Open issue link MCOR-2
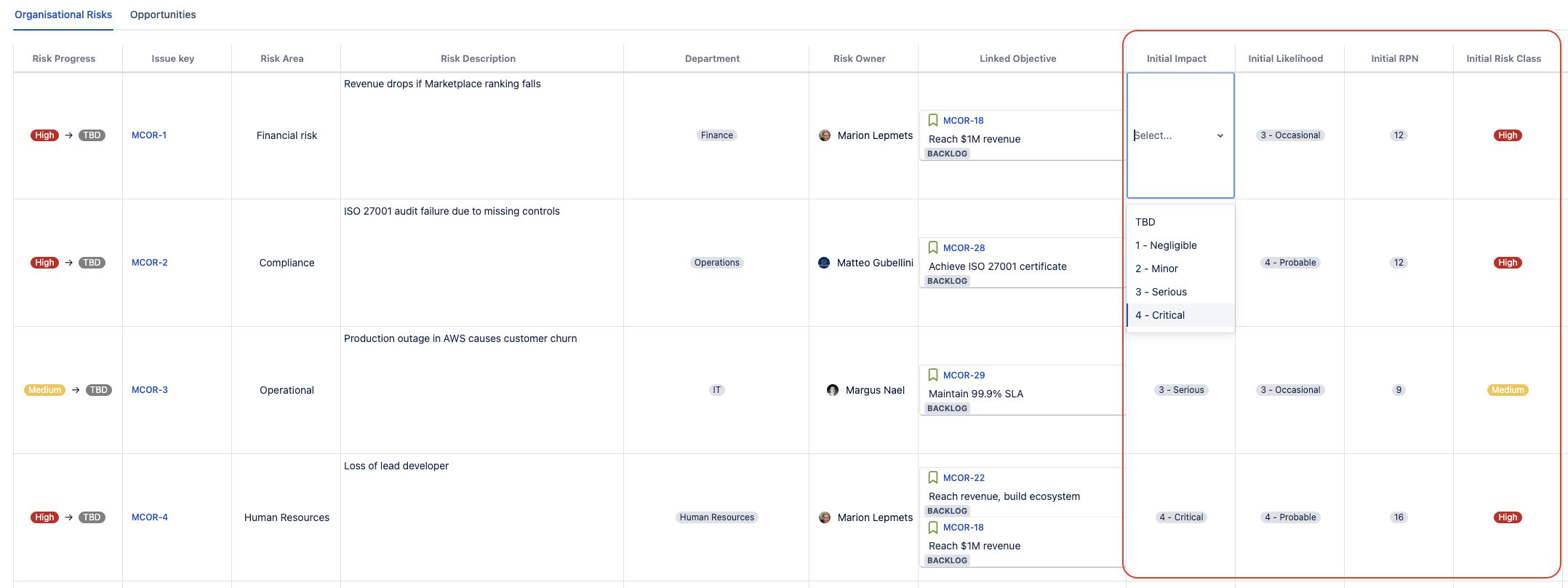 150,263
